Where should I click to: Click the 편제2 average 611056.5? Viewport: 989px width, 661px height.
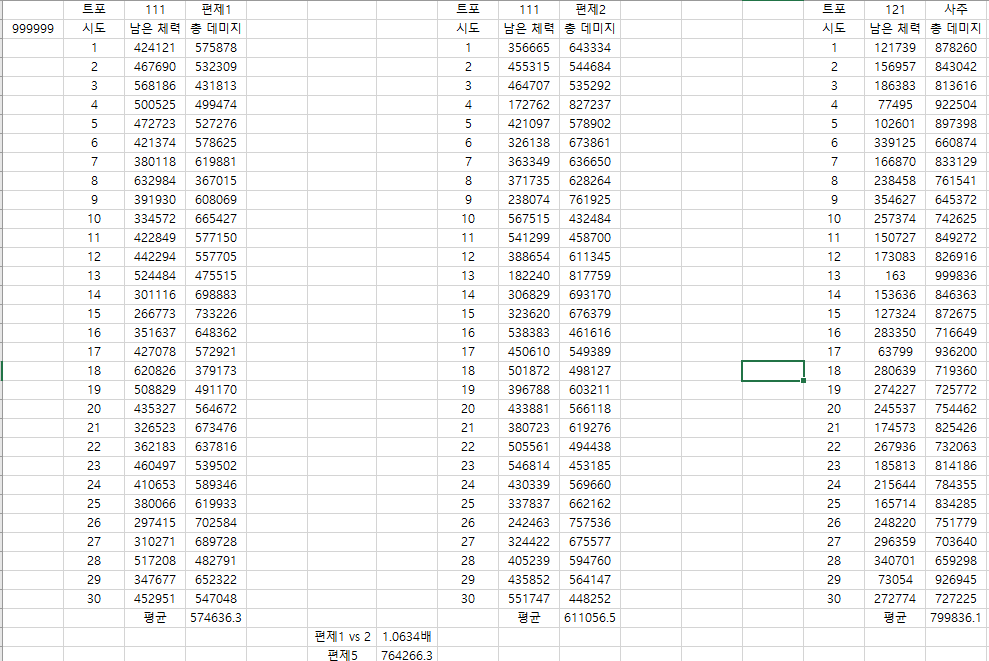point(590,617)
